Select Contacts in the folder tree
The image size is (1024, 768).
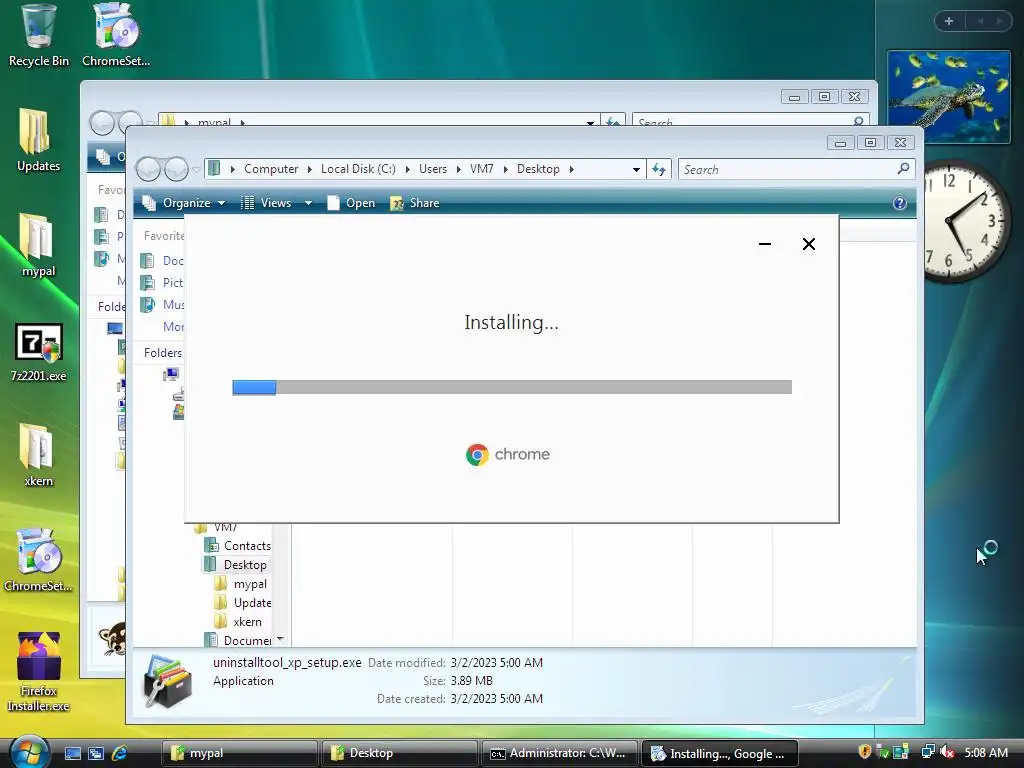238,545
